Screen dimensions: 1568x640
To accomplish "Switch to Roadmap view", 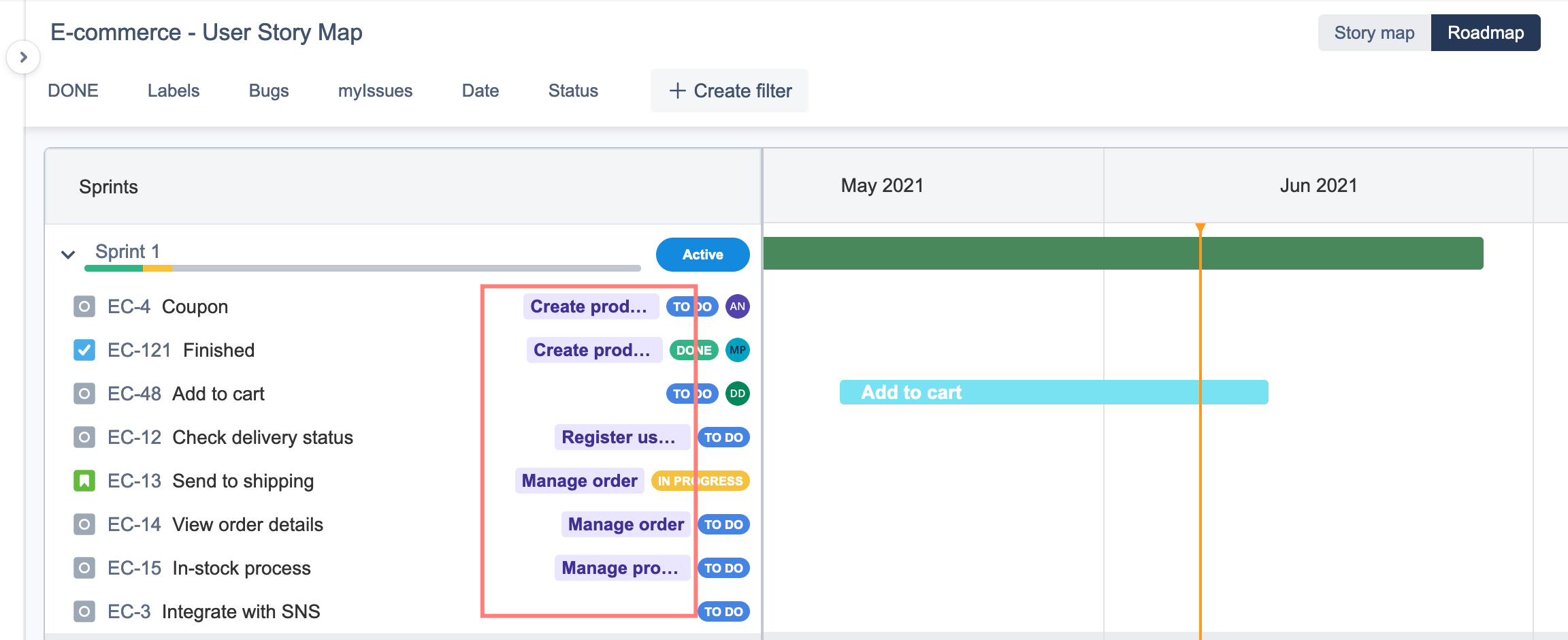I will (x=1485, y=33).
